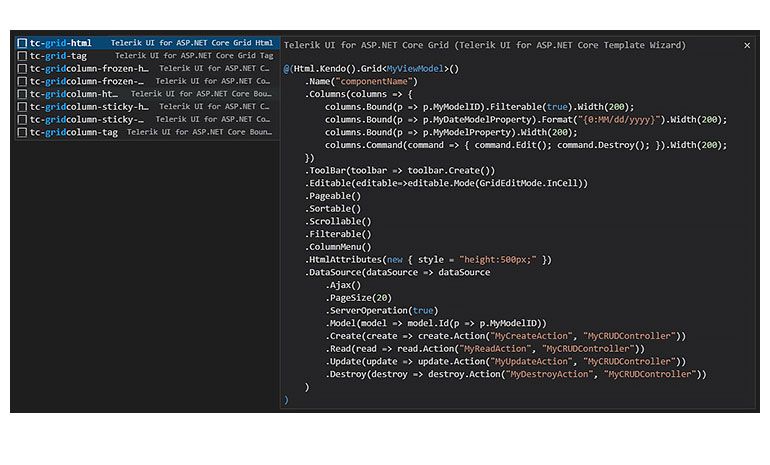
Task: Click the .ServerOperation(true) line
Action: click(382, 311)
